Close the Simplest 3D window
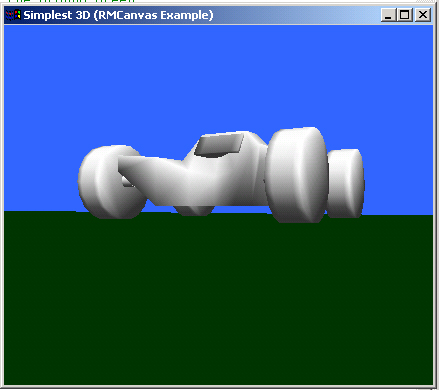This screenshot has height=390, width=439. (423, 15)
